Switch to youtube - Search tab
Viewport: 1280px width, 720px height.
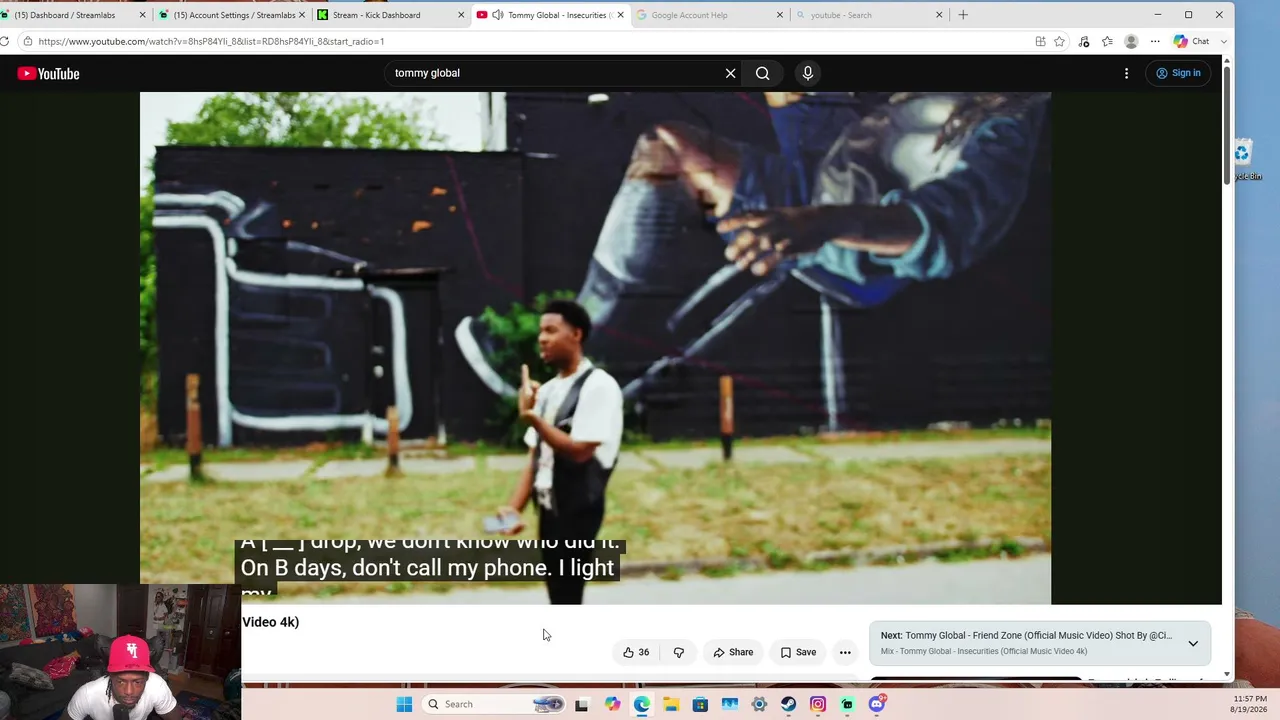pyautogui.click(x=868, y=15)
